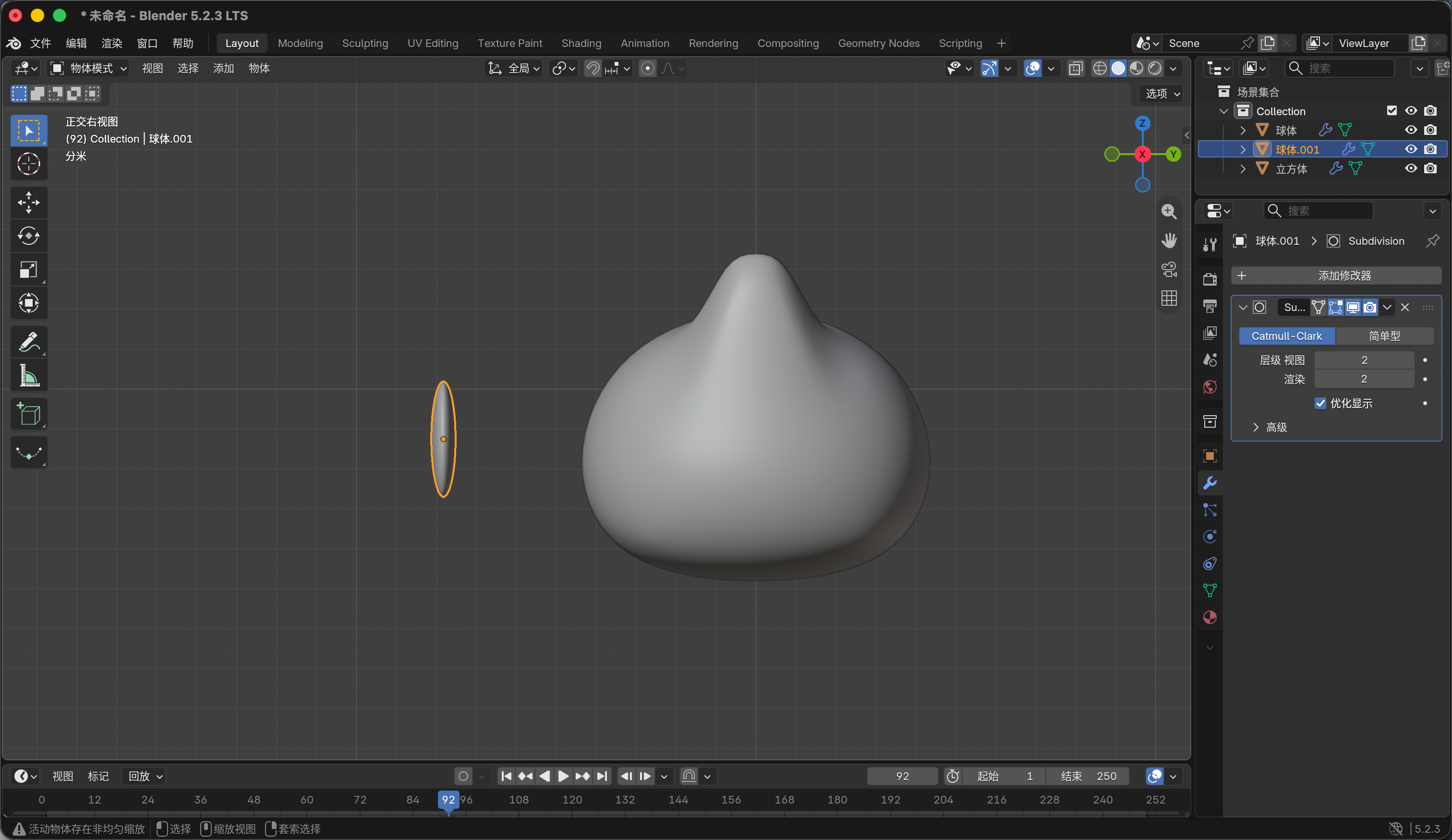
Task: Switch to the Sculpting workspace tab
Action: click(x=365, y=43)
